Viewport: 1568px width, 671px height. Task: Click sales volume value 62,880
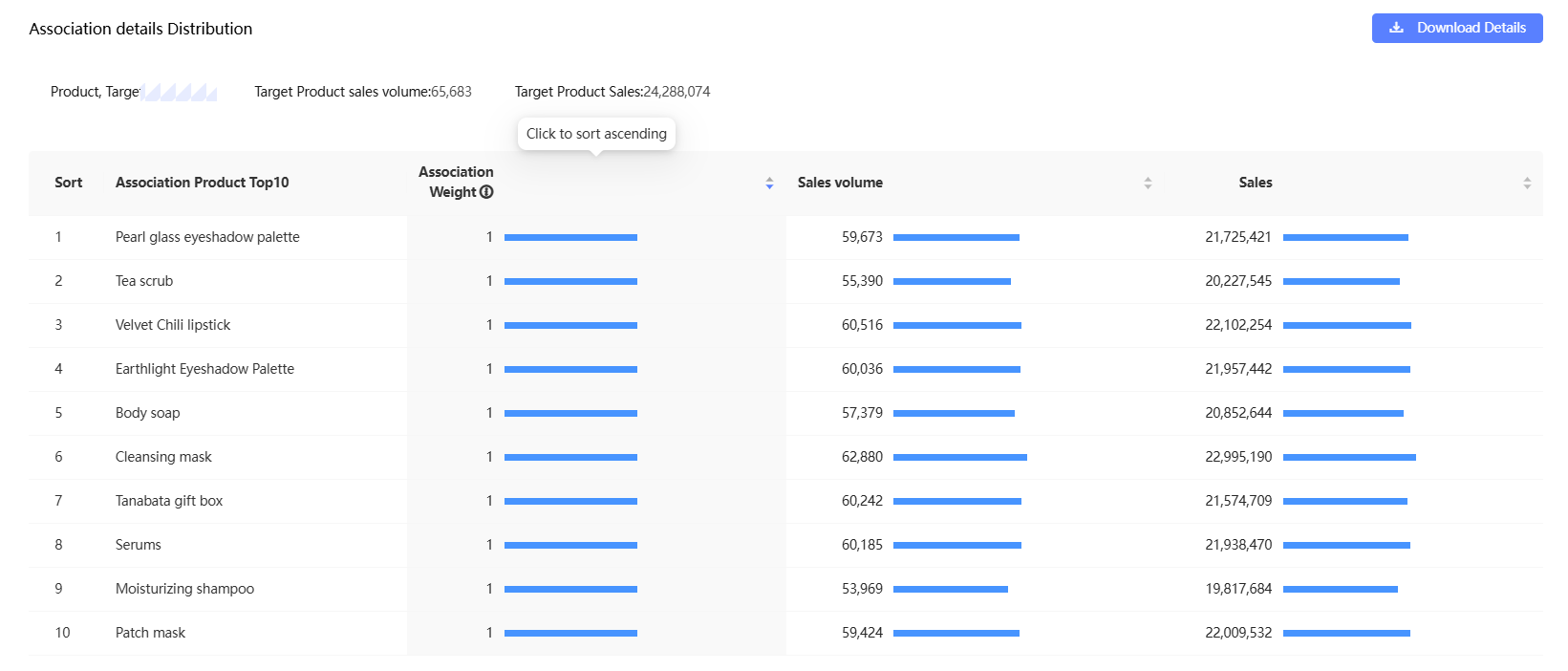pos(862,457)
